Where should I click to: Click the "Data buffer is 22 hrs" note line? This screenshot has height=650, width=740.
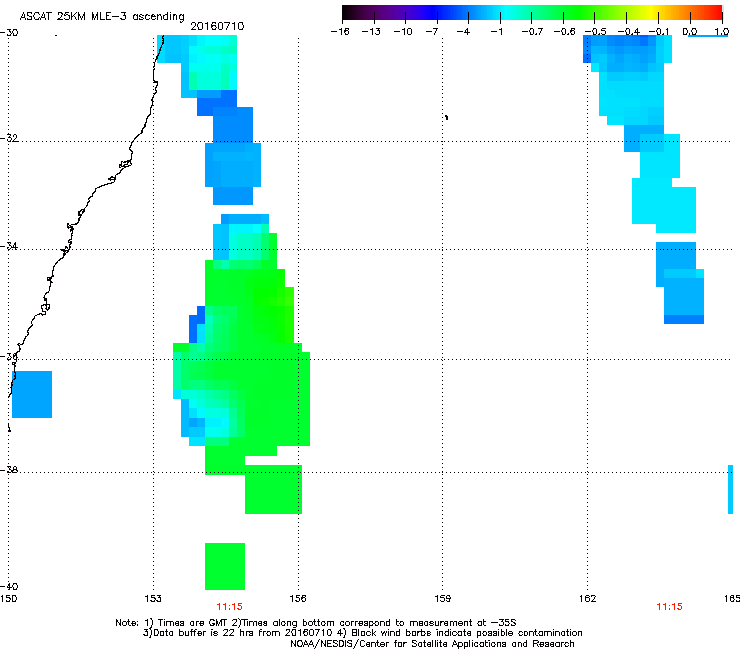pos(362,633)
